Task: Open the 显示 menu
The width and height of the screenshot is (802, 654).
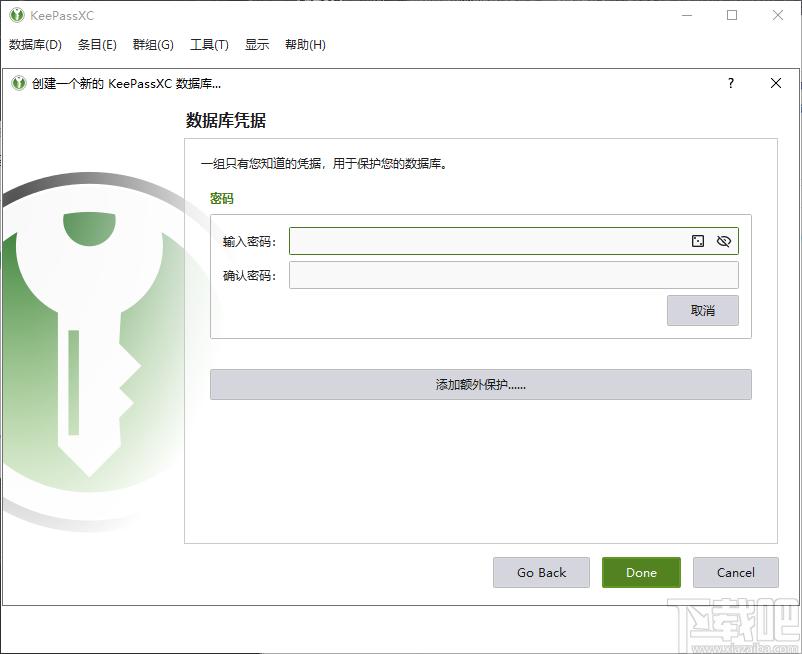Action: coord(257,45)
